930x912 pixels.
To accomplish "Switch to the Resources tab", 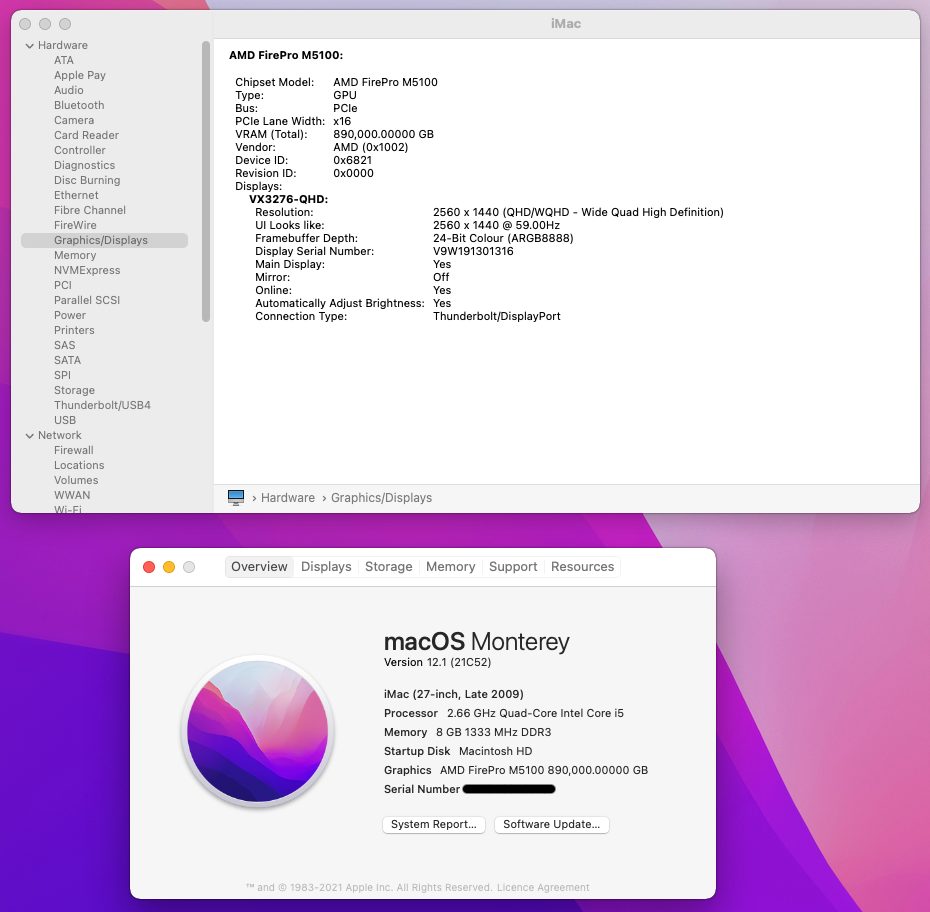I will 582,567.
